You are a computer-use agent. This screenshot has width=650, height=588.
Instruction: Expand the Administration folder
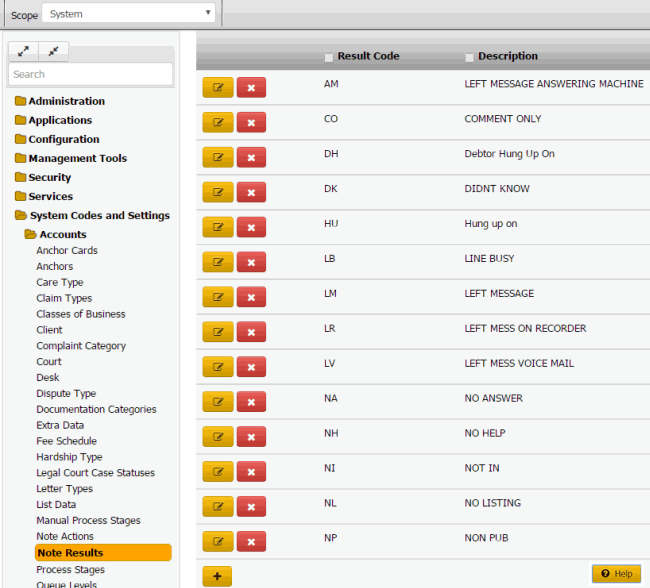tap(66, 101)
